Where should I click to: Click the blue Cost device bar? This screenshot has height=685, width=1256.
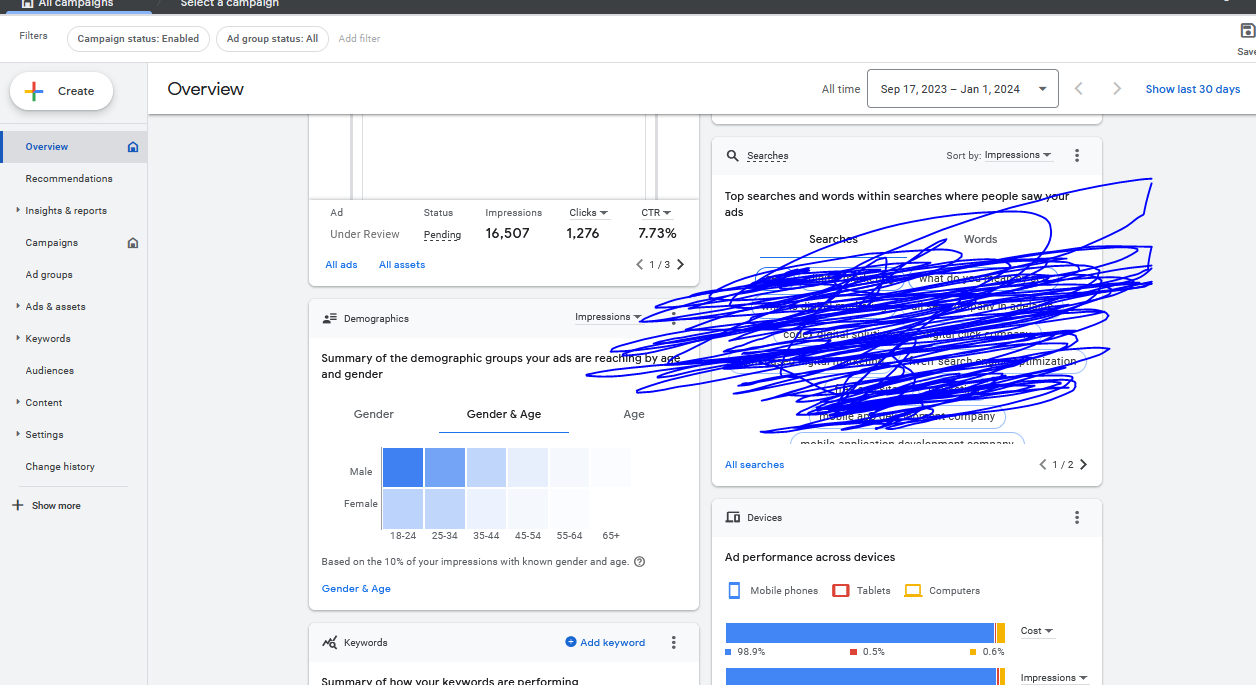(859, 633)
